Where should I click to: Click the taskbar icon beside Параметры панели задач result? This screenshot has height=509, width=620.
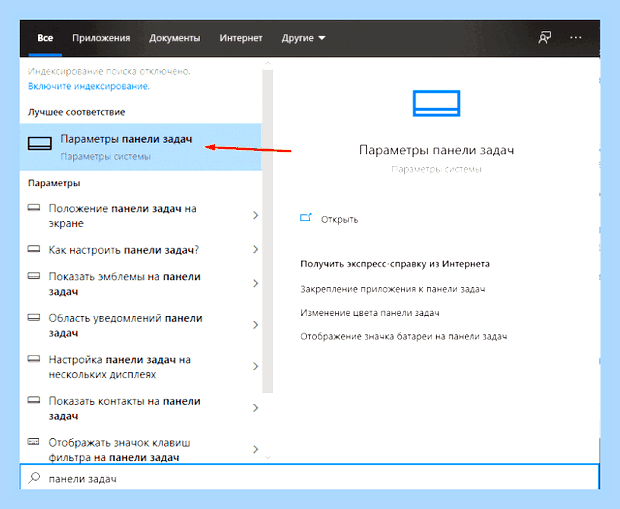click(x=40, y=143)
